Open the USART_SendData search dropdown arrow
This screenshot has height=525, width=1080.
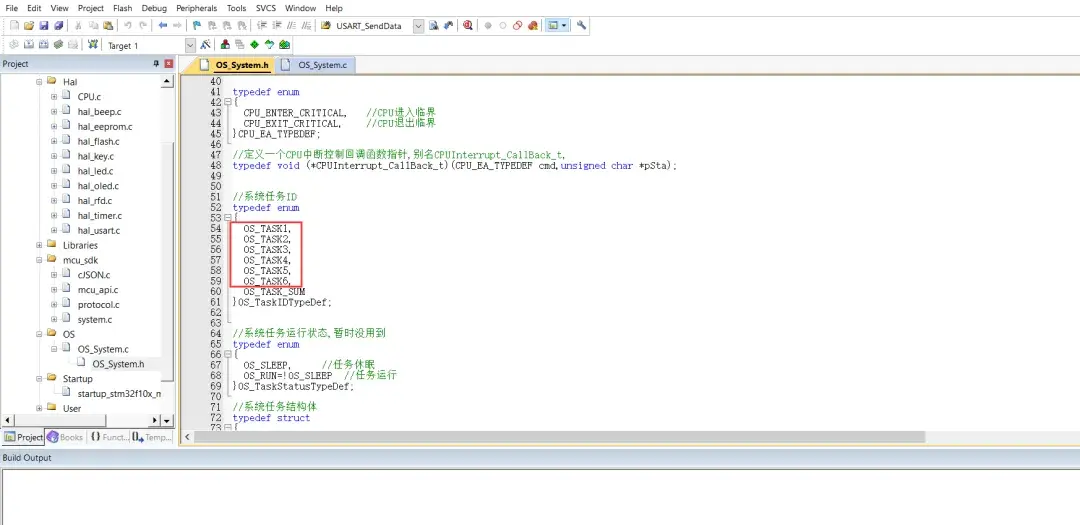[418, 25]
